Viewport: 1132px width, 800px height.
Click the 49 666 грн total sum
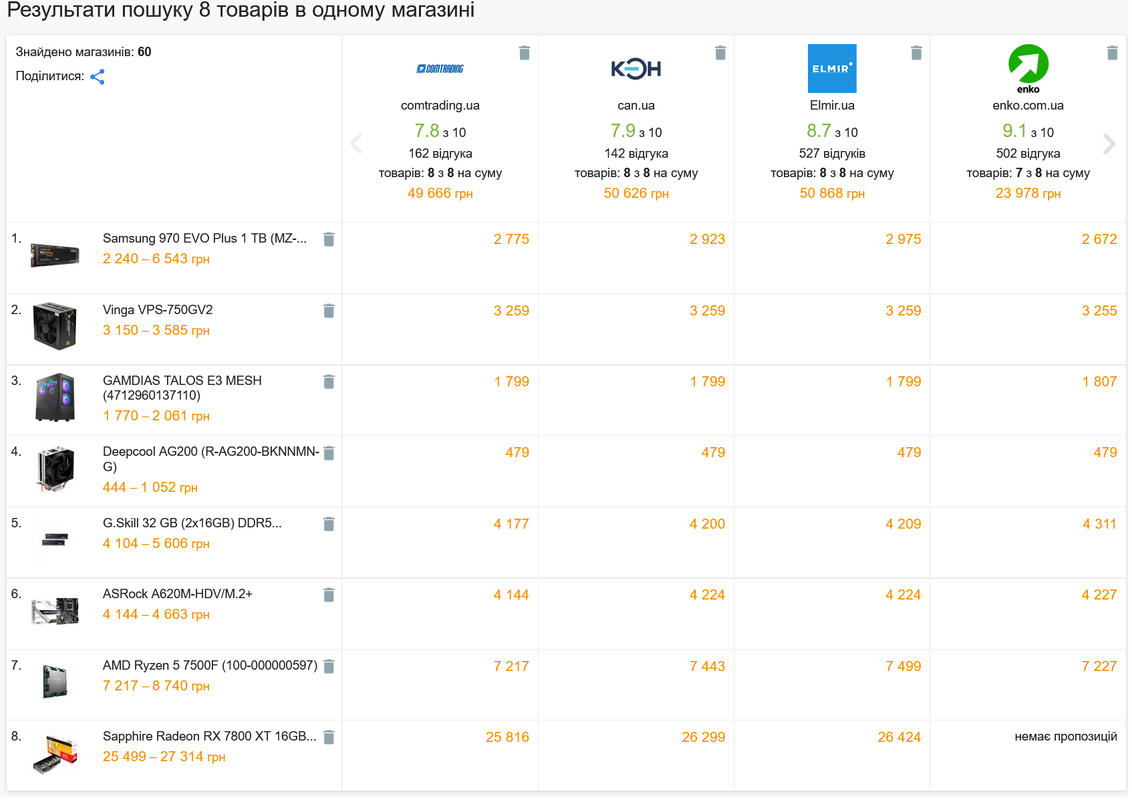441,194
